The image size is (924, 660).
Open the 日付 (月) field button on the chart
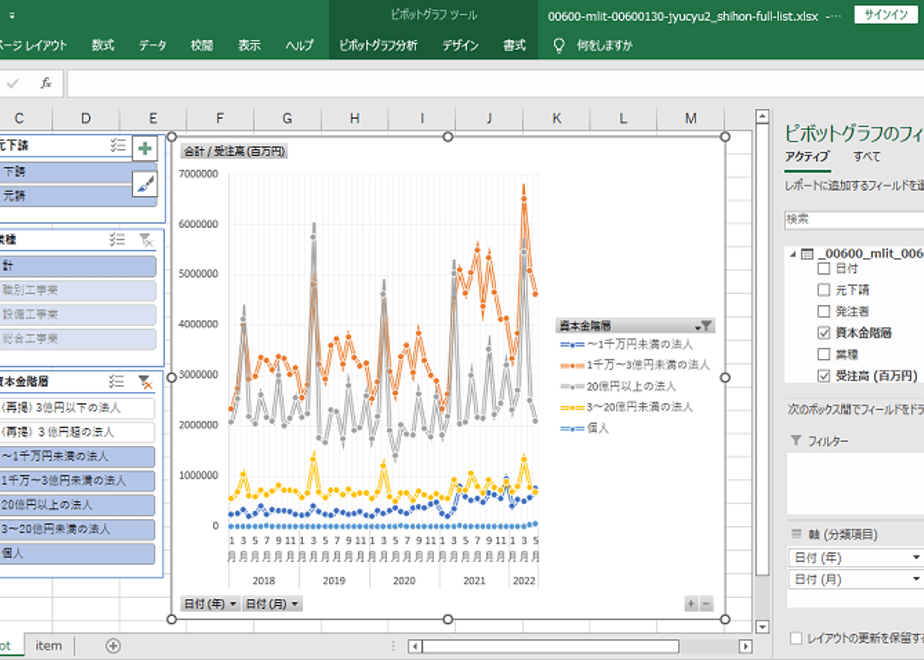(x=272, y=603)
